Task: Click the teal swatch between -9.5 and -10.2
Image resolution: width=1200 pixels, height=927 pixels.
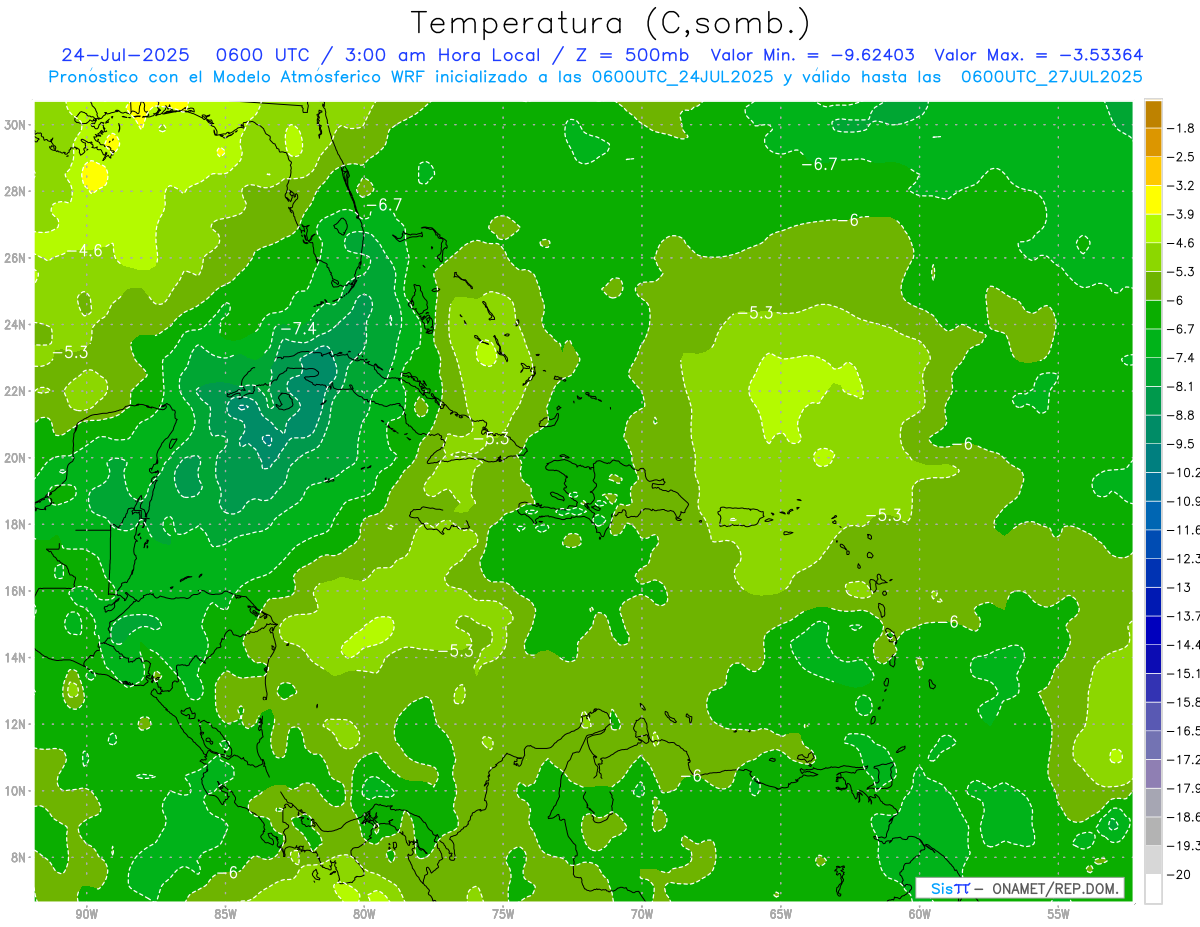Action: click(x=1153, y=458)
